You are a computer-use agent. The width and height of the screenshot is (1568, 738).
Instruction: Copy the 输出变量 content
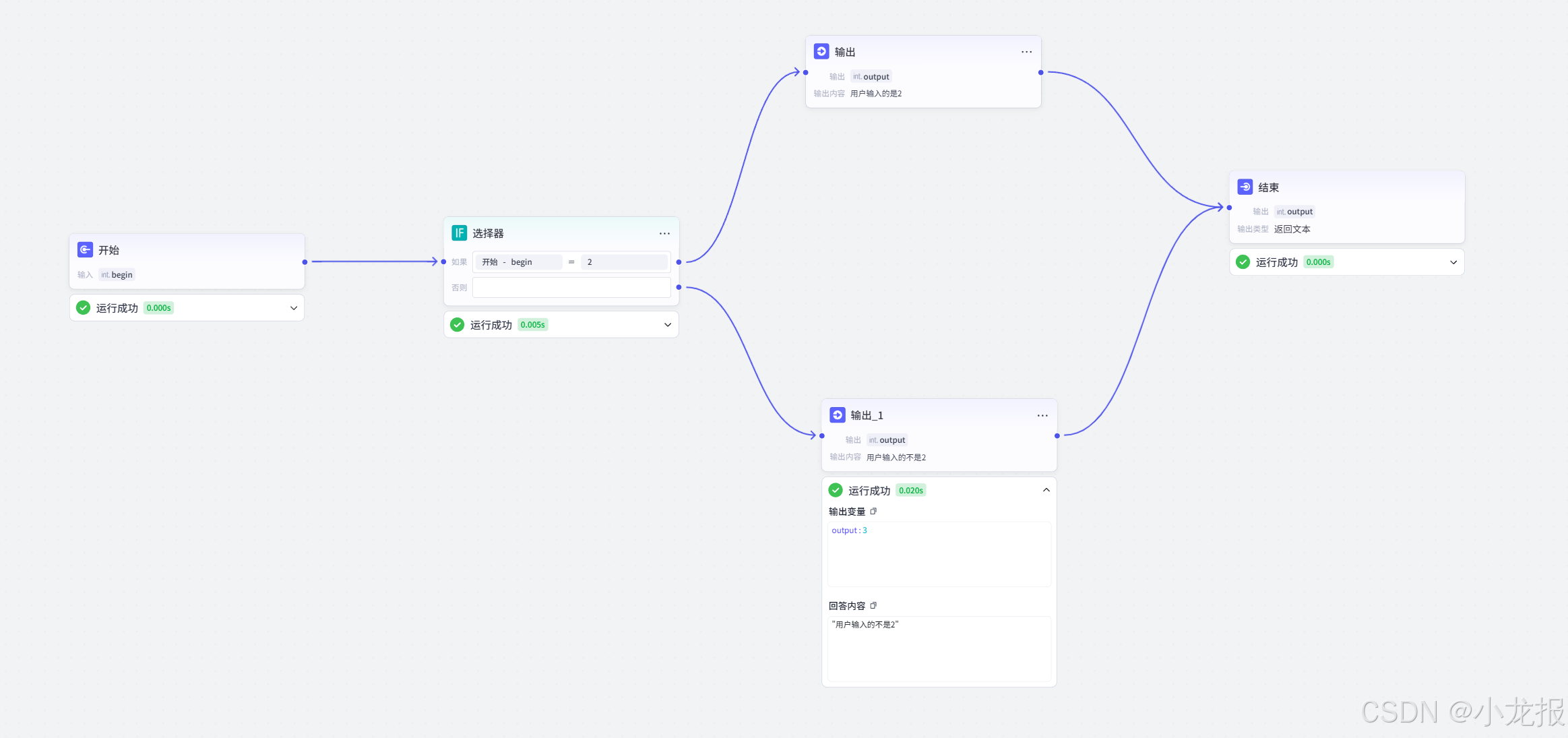(x=873, y=512)
